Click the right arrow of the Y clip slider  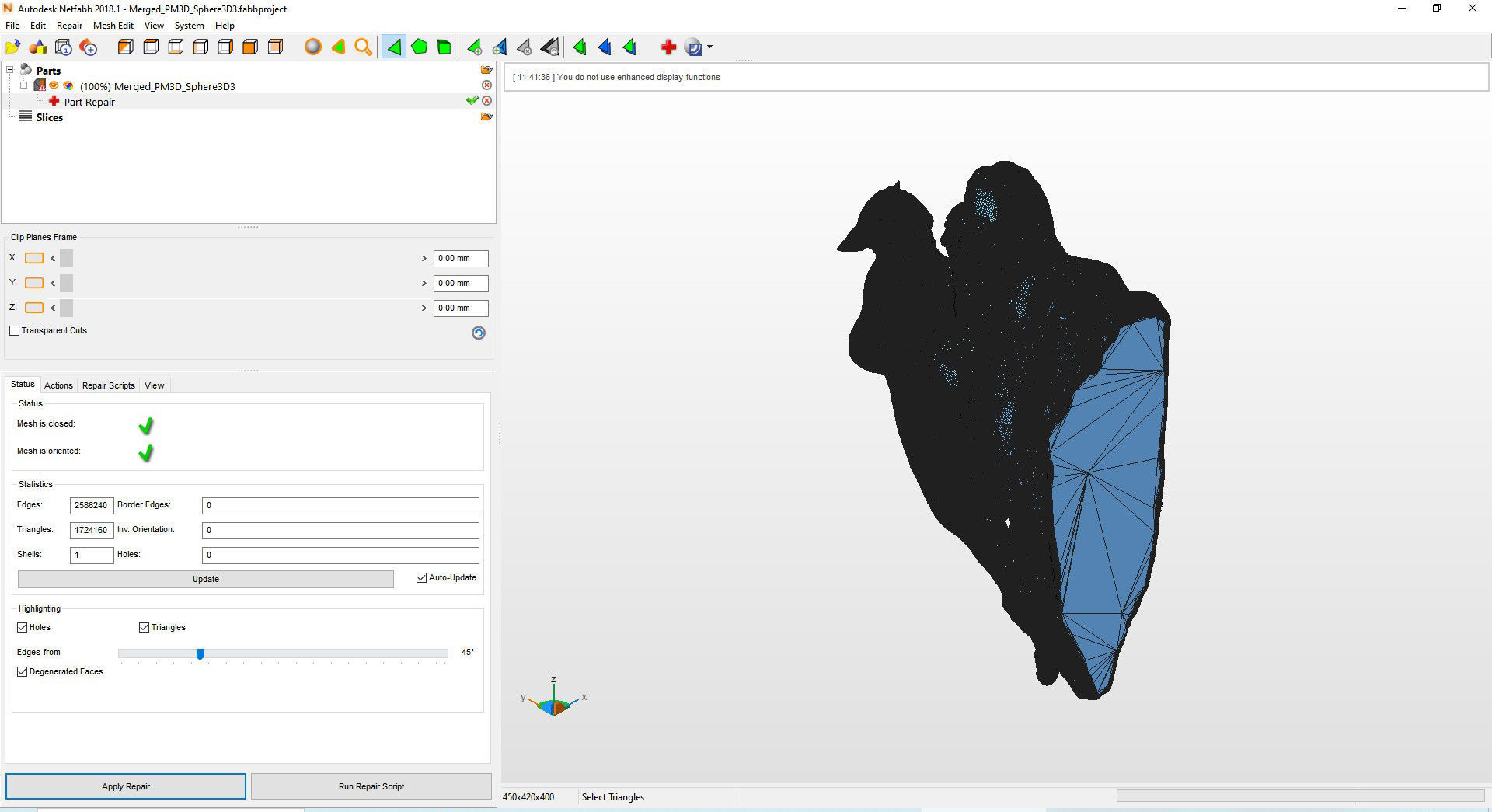click(424, 284)
